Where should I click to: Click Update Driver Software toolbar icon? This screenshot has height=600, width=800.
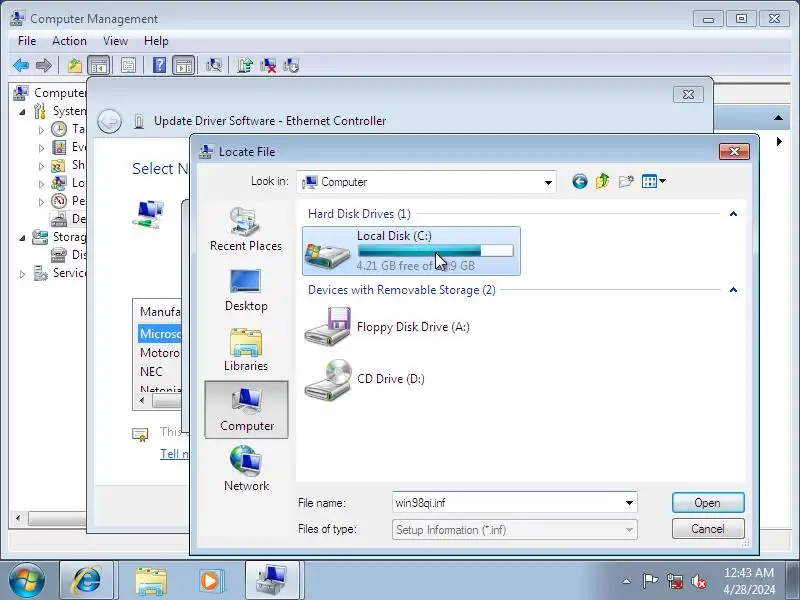point(245,65)
